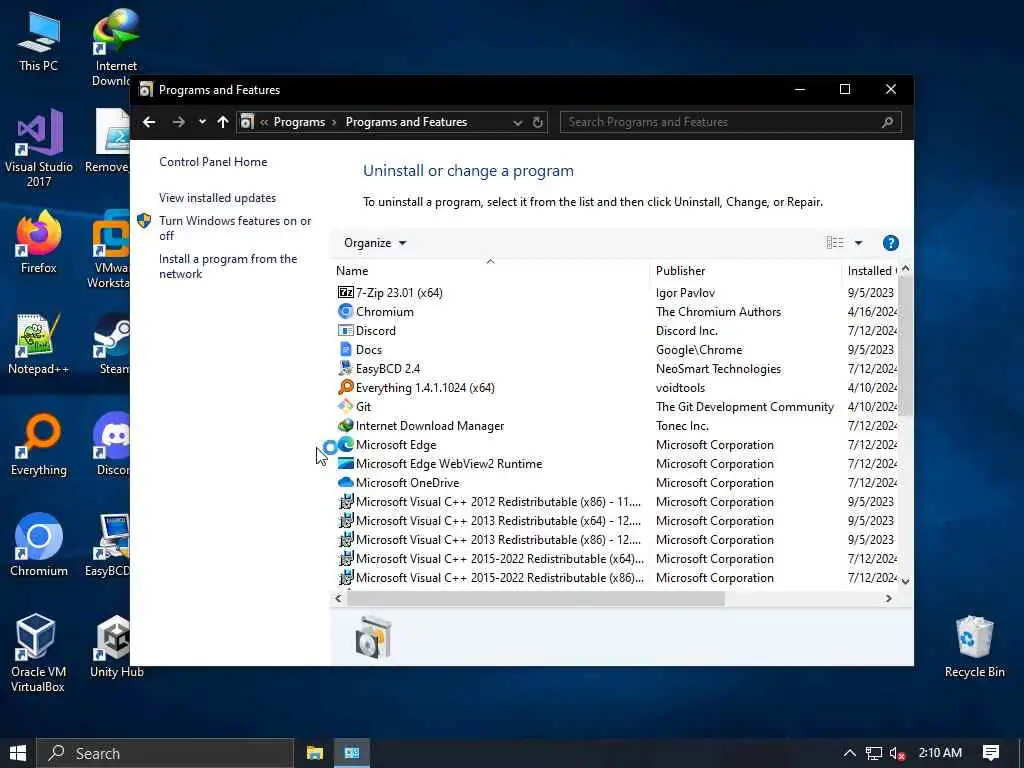
Task: Click the 2:10 AM taskbar clock
Action: point(940,753)
